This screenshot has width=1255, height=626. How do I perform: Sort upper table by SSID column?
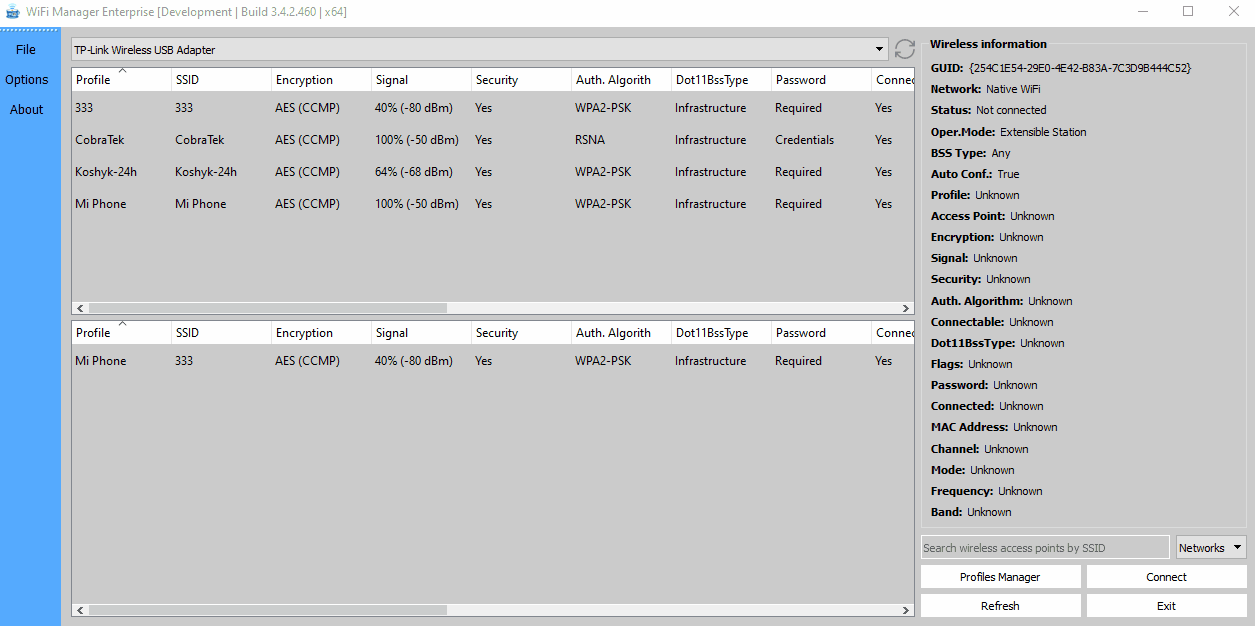click(x=221, y=79)
